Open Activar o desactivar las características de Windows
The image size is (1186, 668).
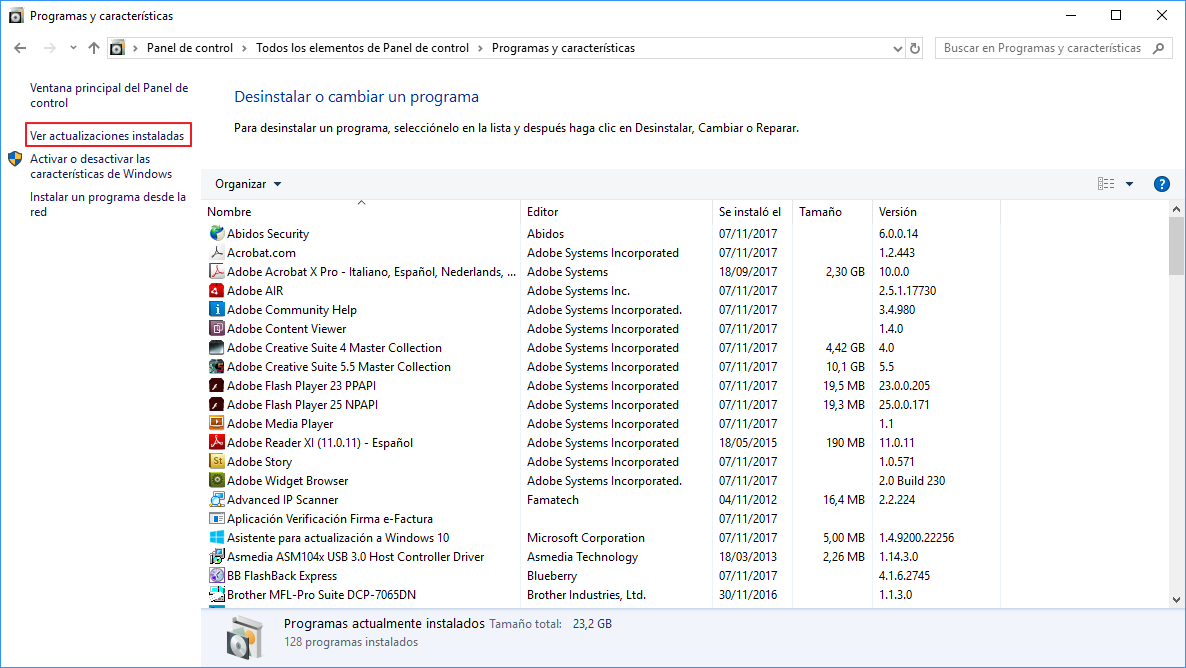101,166
